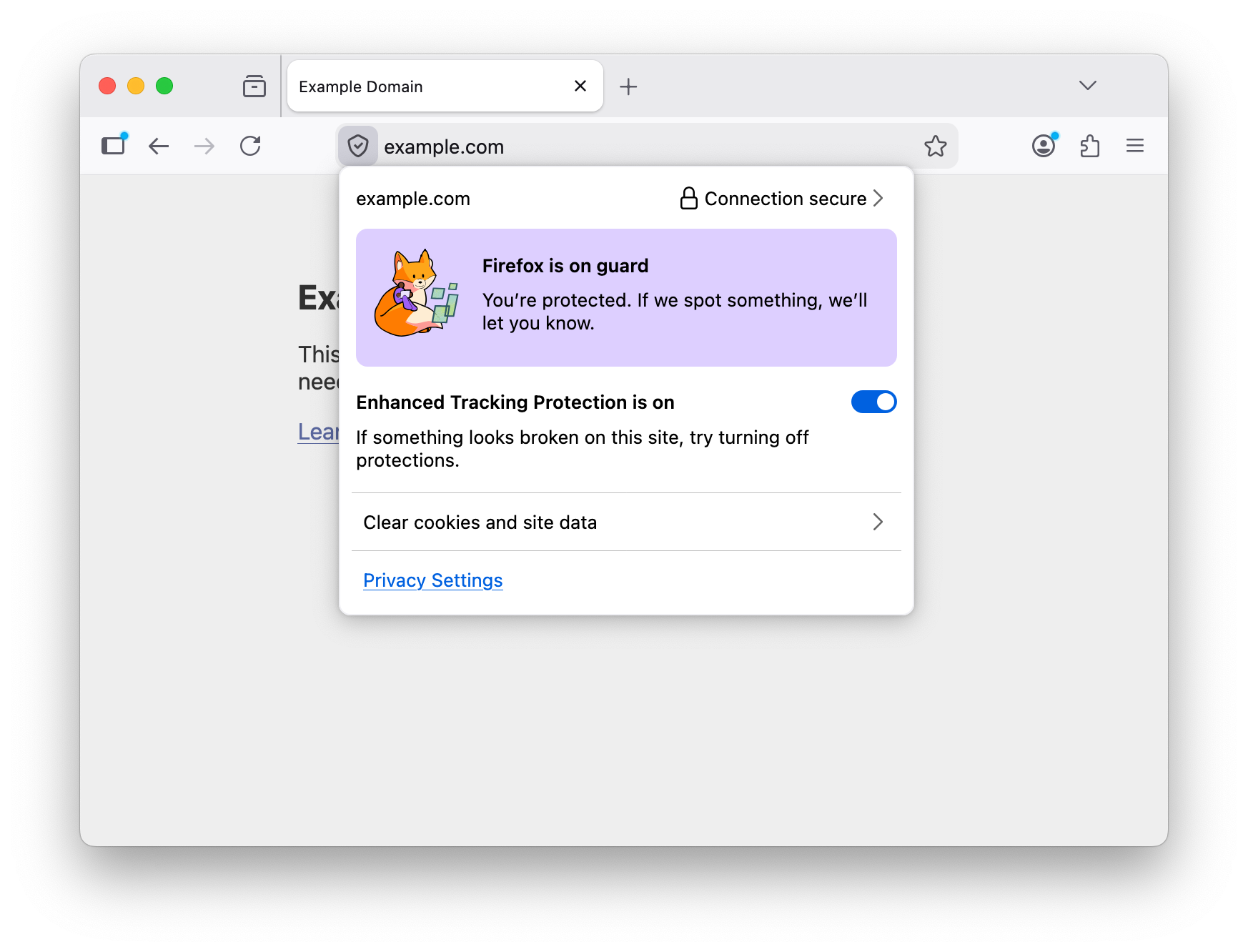Open a new tab with plus button
Viewport: 1248px width, 952px height.
(x=628, y=86)
